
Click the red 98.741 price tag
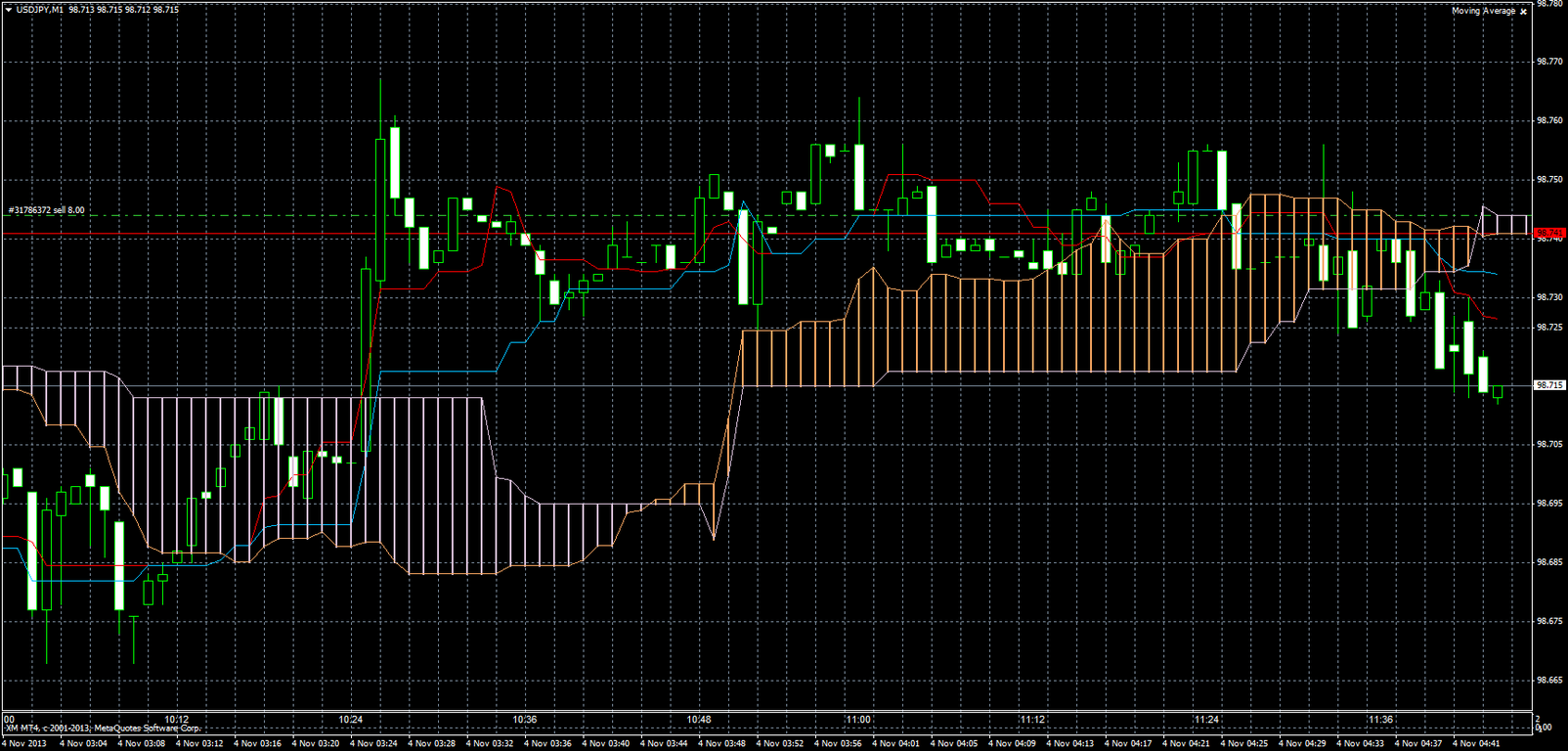tap(1549, 233)
